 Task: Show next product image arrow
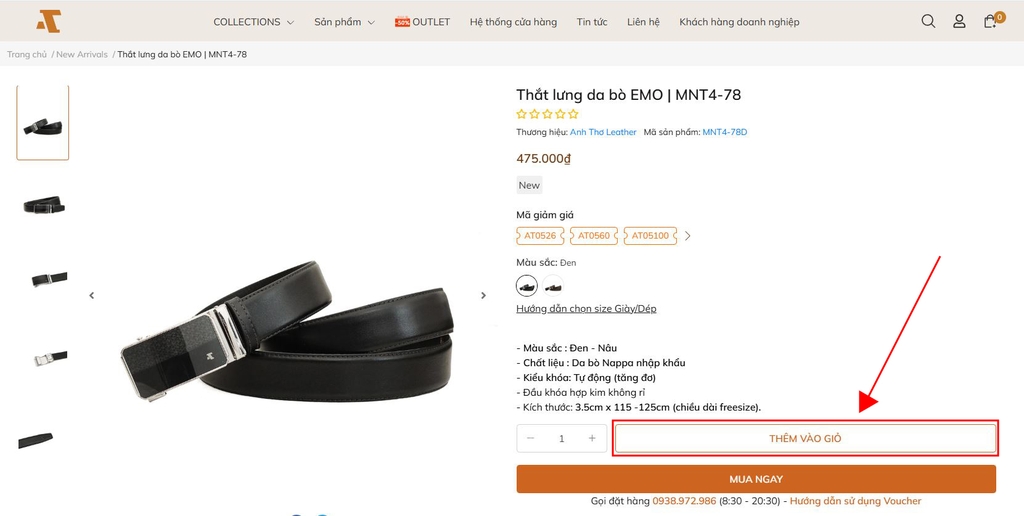click(x=483, y=295)
